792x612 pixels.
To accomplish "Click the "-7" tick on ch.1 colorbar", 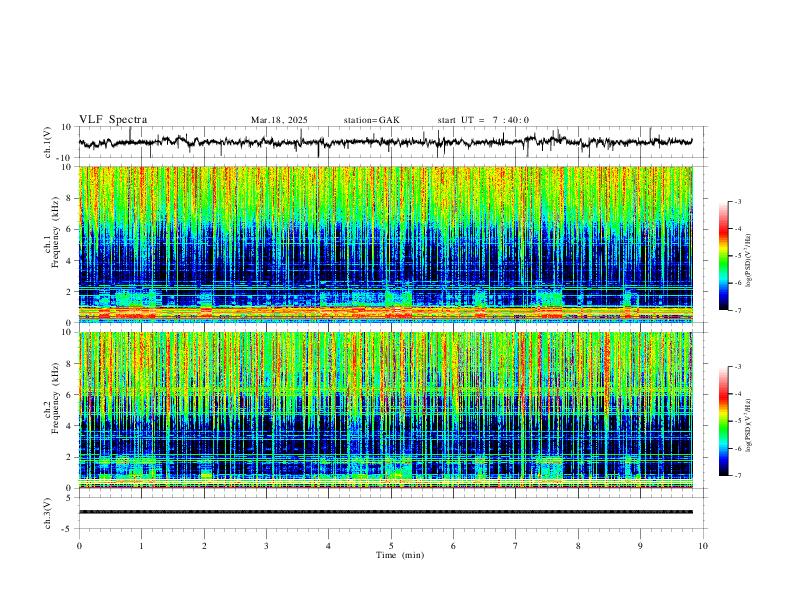I will click(738, 310).
